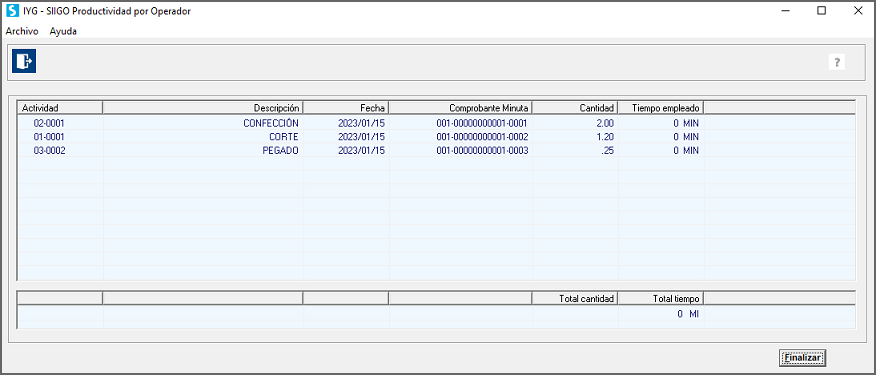This screenshot has height=375, width=876.
Task: Click the Actividad column header
Action: 60,107
